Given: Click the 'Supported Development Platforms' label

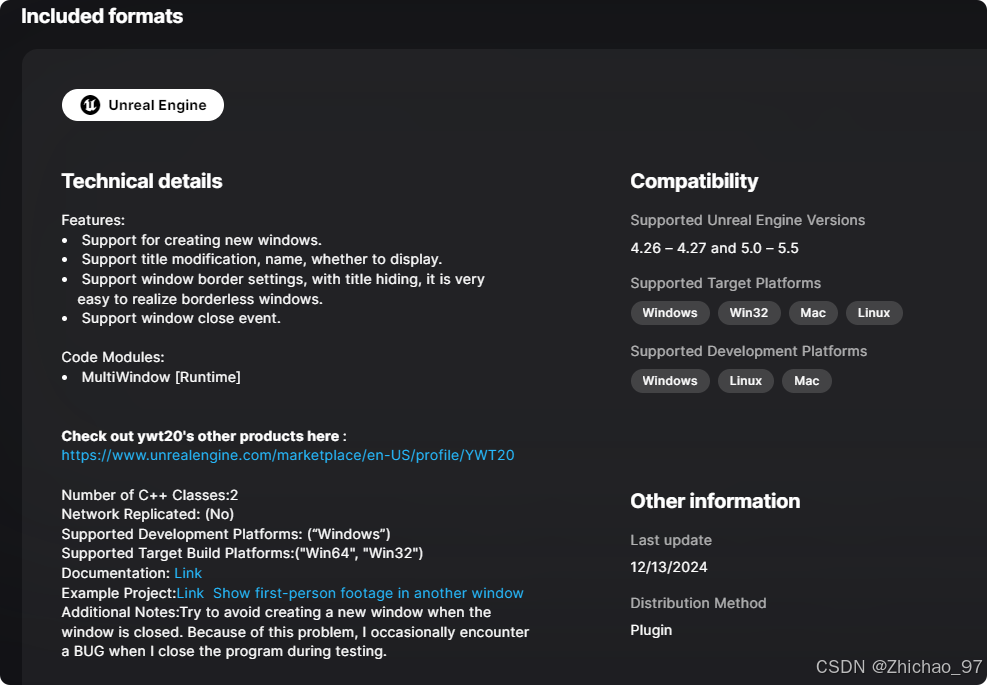Looking at the screenshot, I should point(748,351).
